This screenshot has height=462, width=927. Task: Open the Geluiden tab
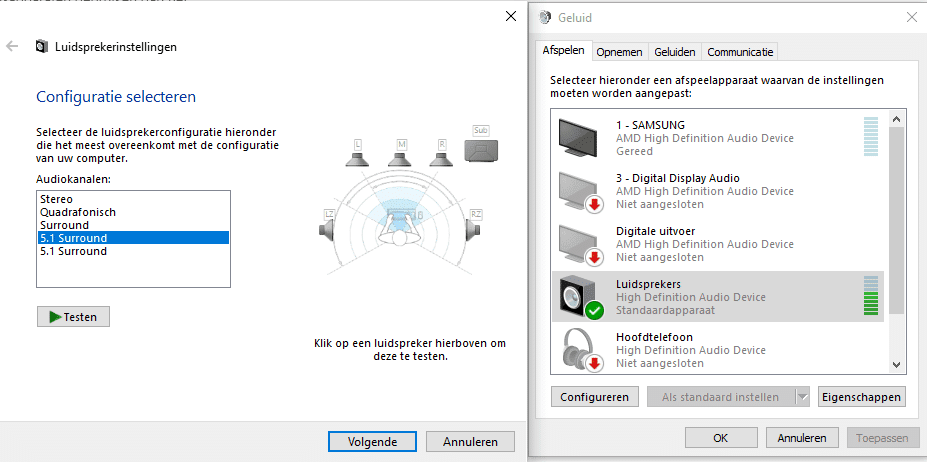point(675,52)
